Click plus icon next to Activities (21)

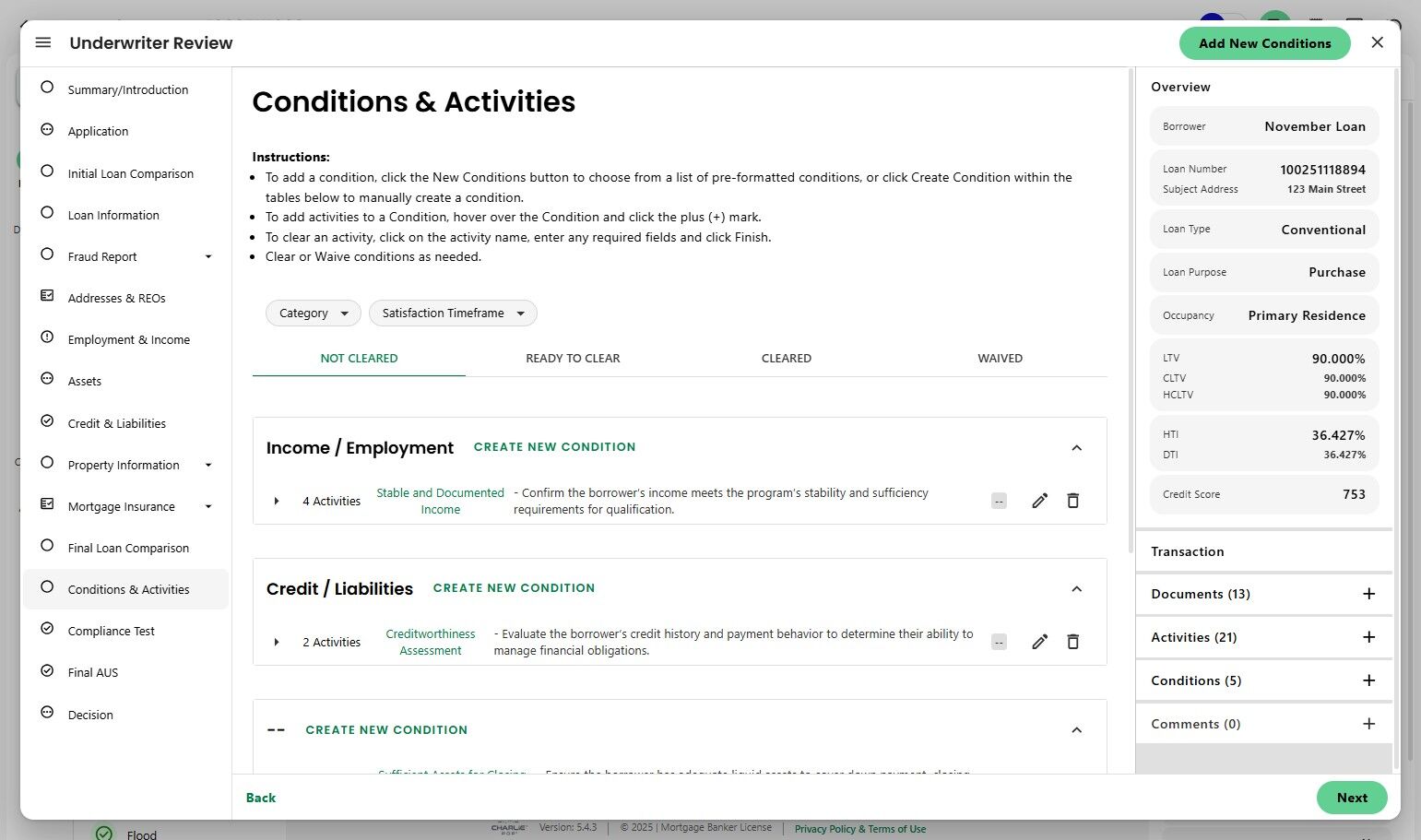click(x=1368, y=637)
